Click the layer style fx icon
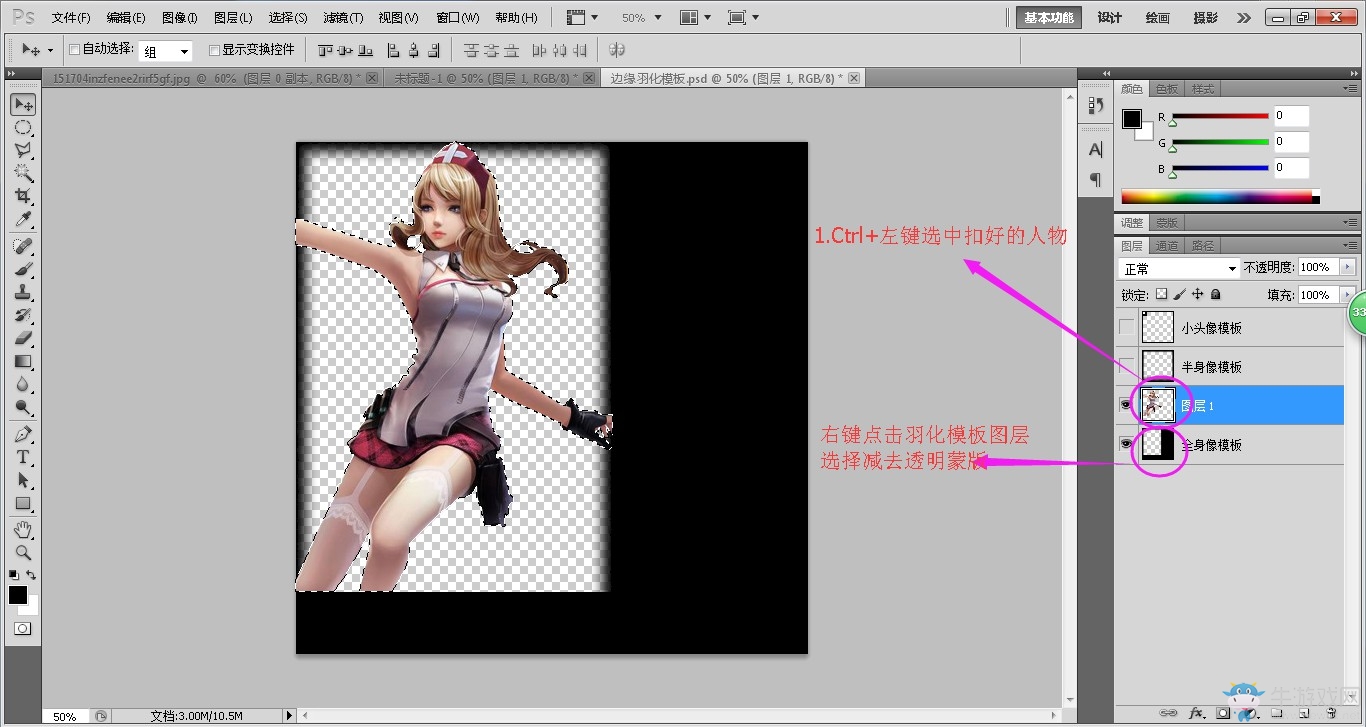Screen dimensions: 1366x727 point(1196,714)
